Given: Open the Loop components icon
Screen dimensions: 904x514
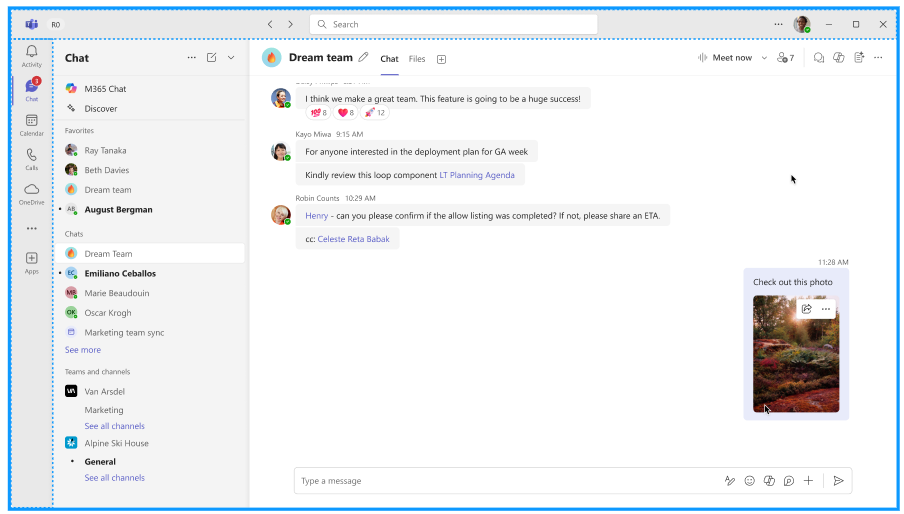Looking at the screenshot, I should point(789,481).
